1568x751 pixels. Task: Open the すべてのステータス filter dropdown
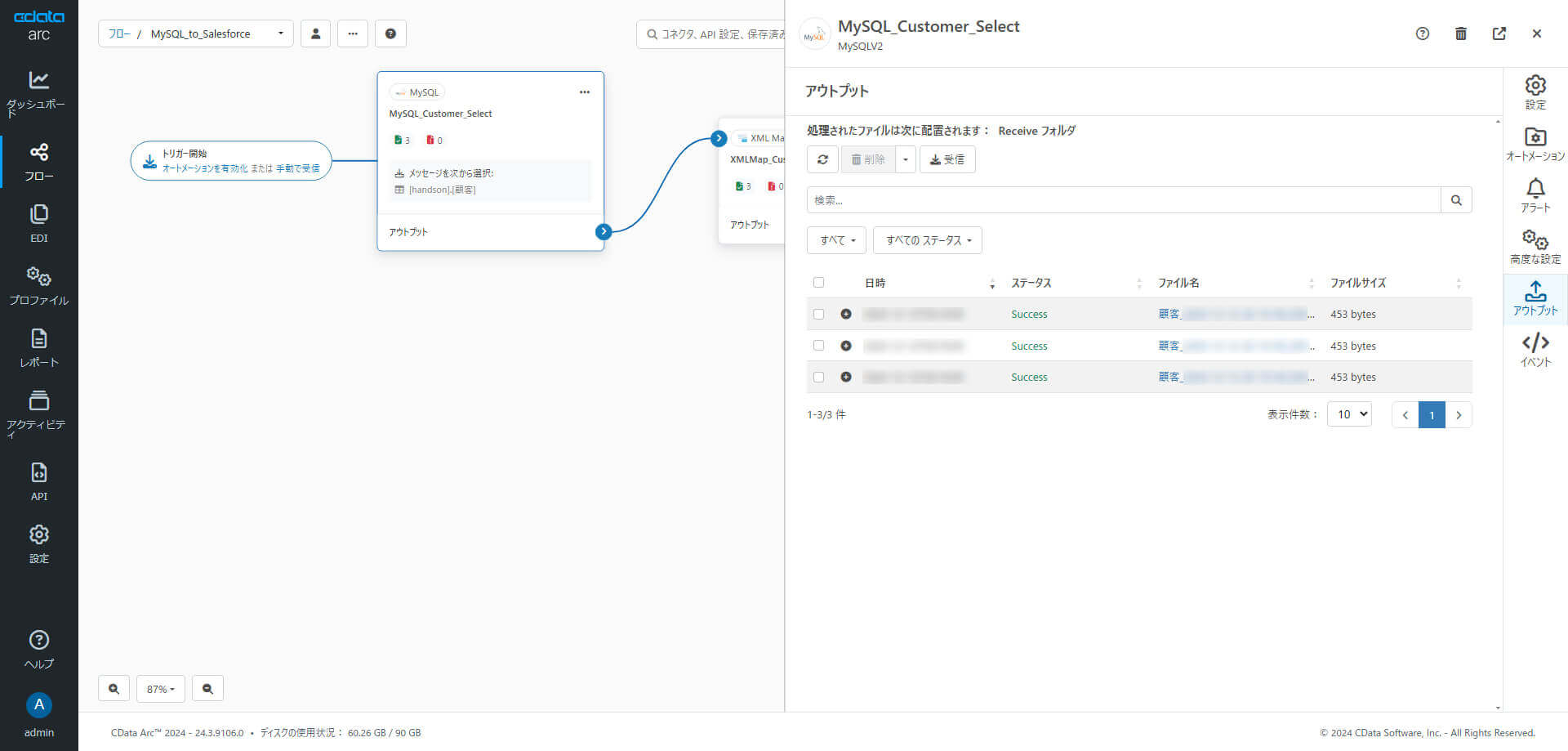[x=927, y=240]
